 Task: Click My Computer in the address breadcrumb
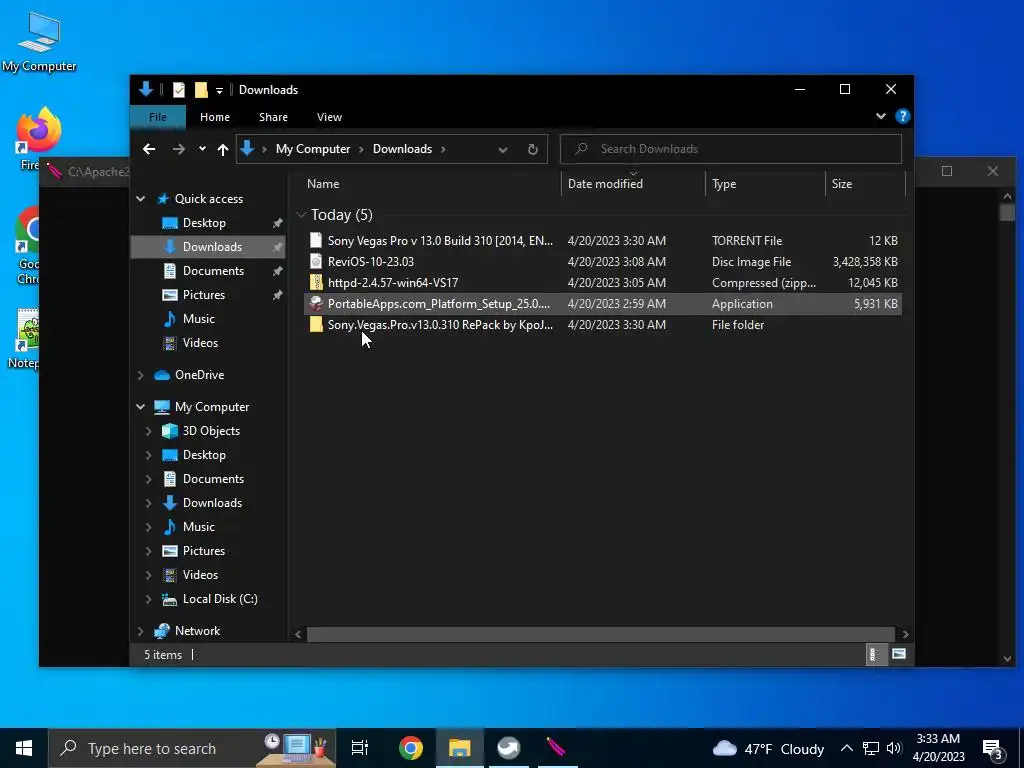point(313,149)
